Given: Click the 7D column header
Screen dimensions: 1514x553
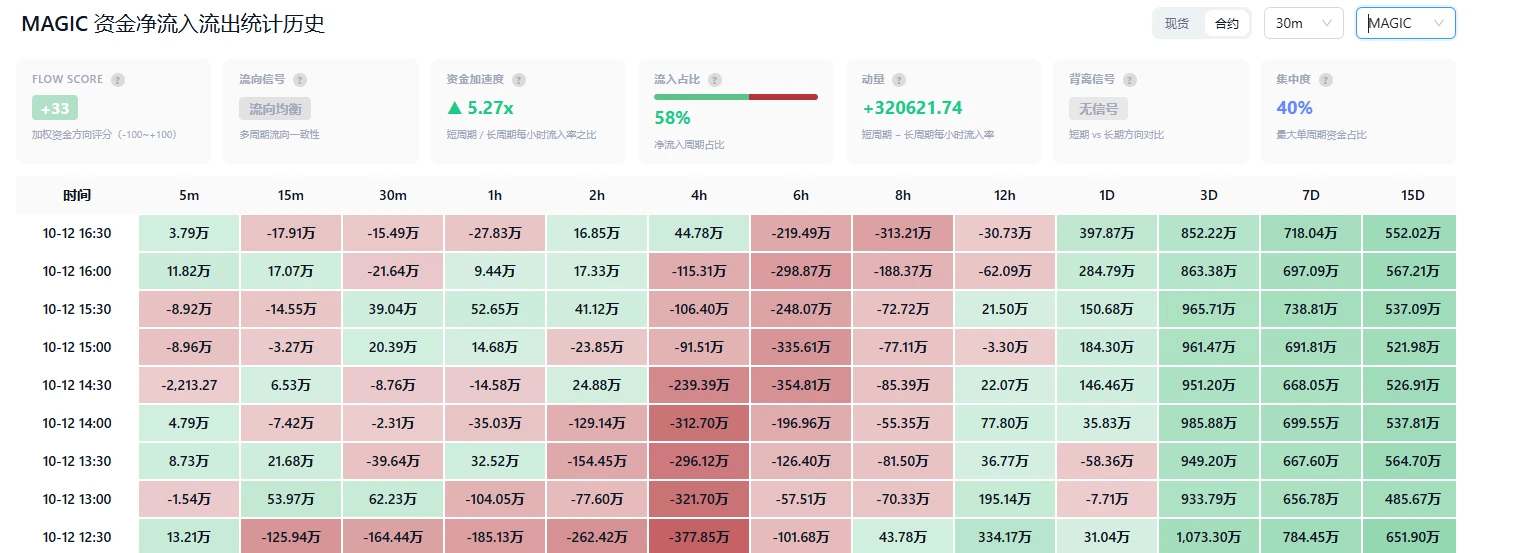Looking at the screenshot, I should click(1311, 195).
